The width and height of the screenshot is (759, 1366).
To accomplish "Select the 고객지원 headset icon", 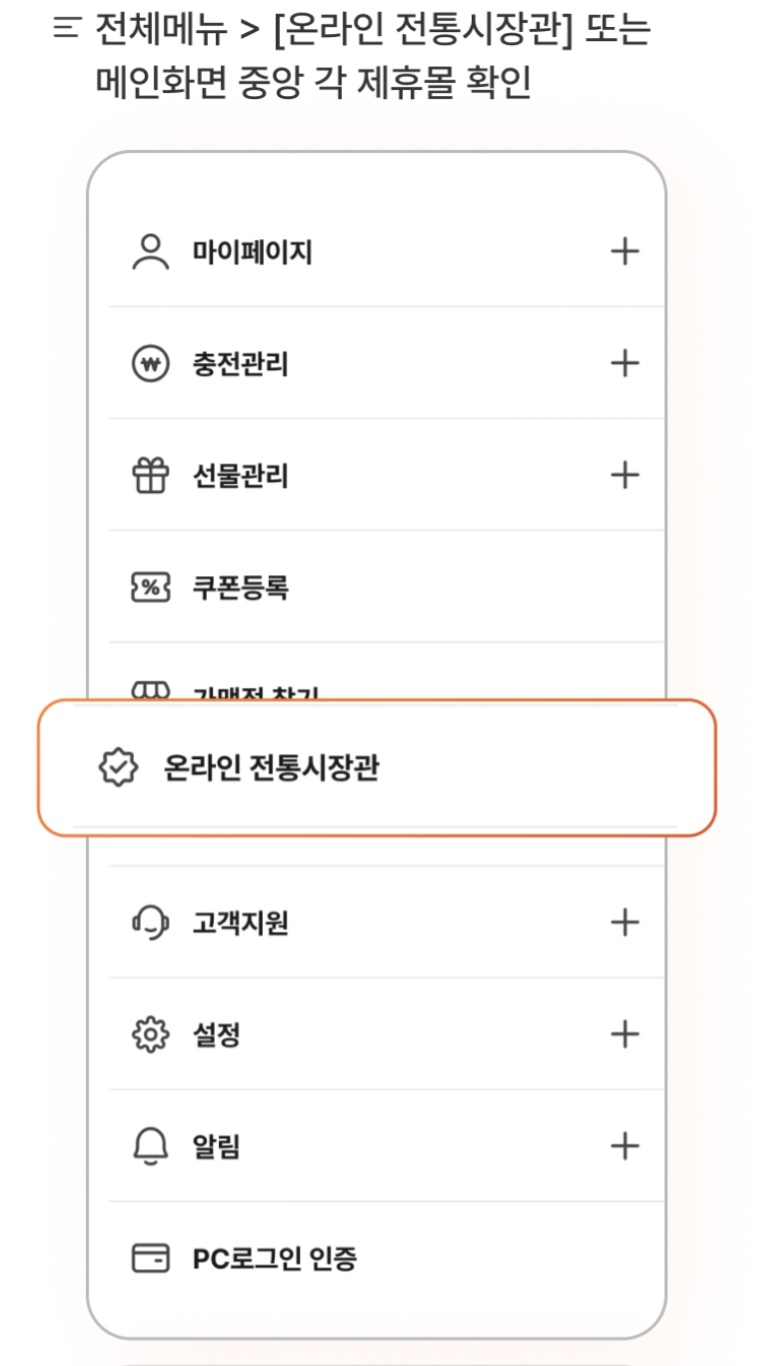I will 148,922.
